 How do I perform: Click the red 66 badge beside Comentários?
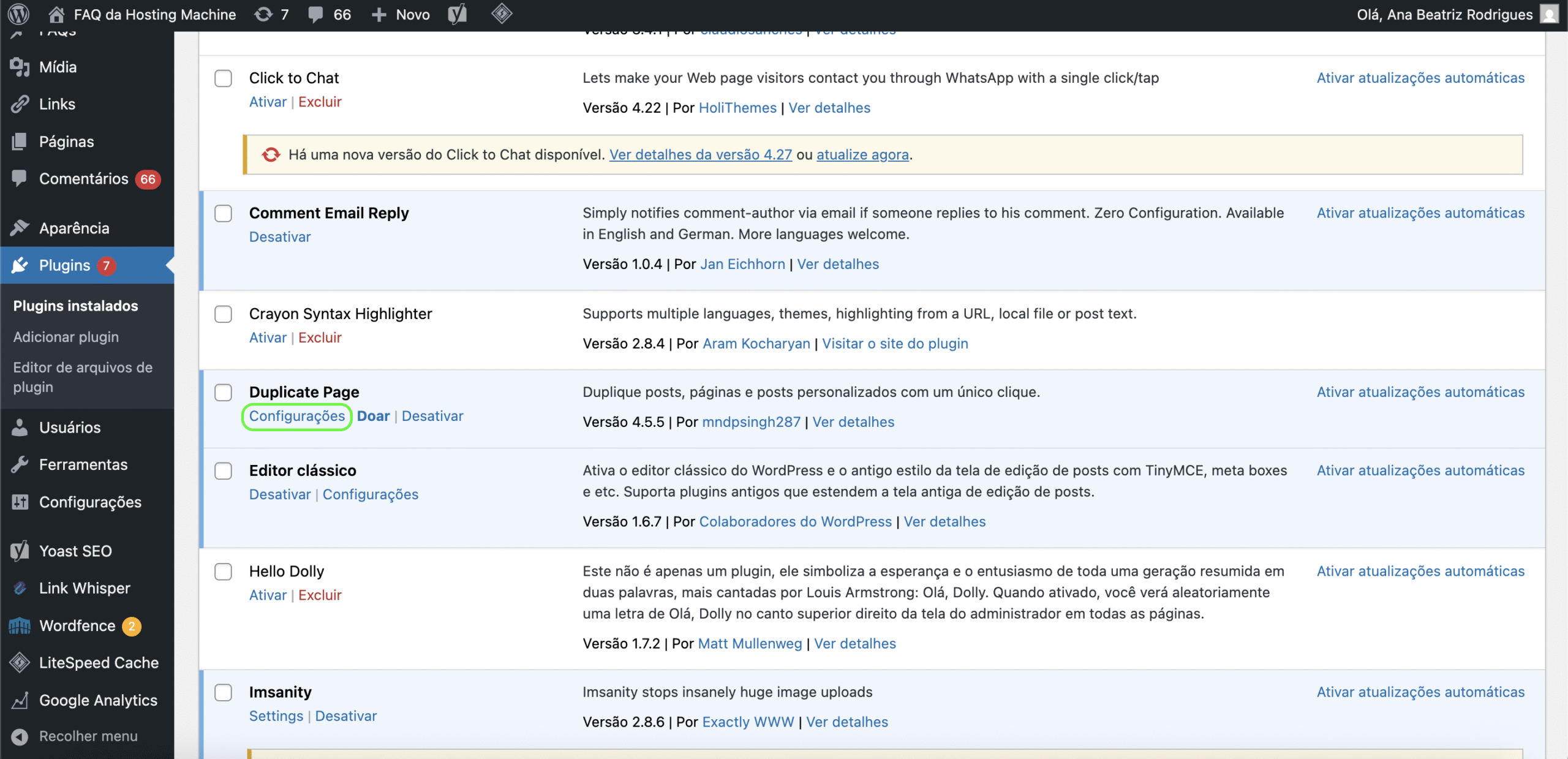[148, 179]
